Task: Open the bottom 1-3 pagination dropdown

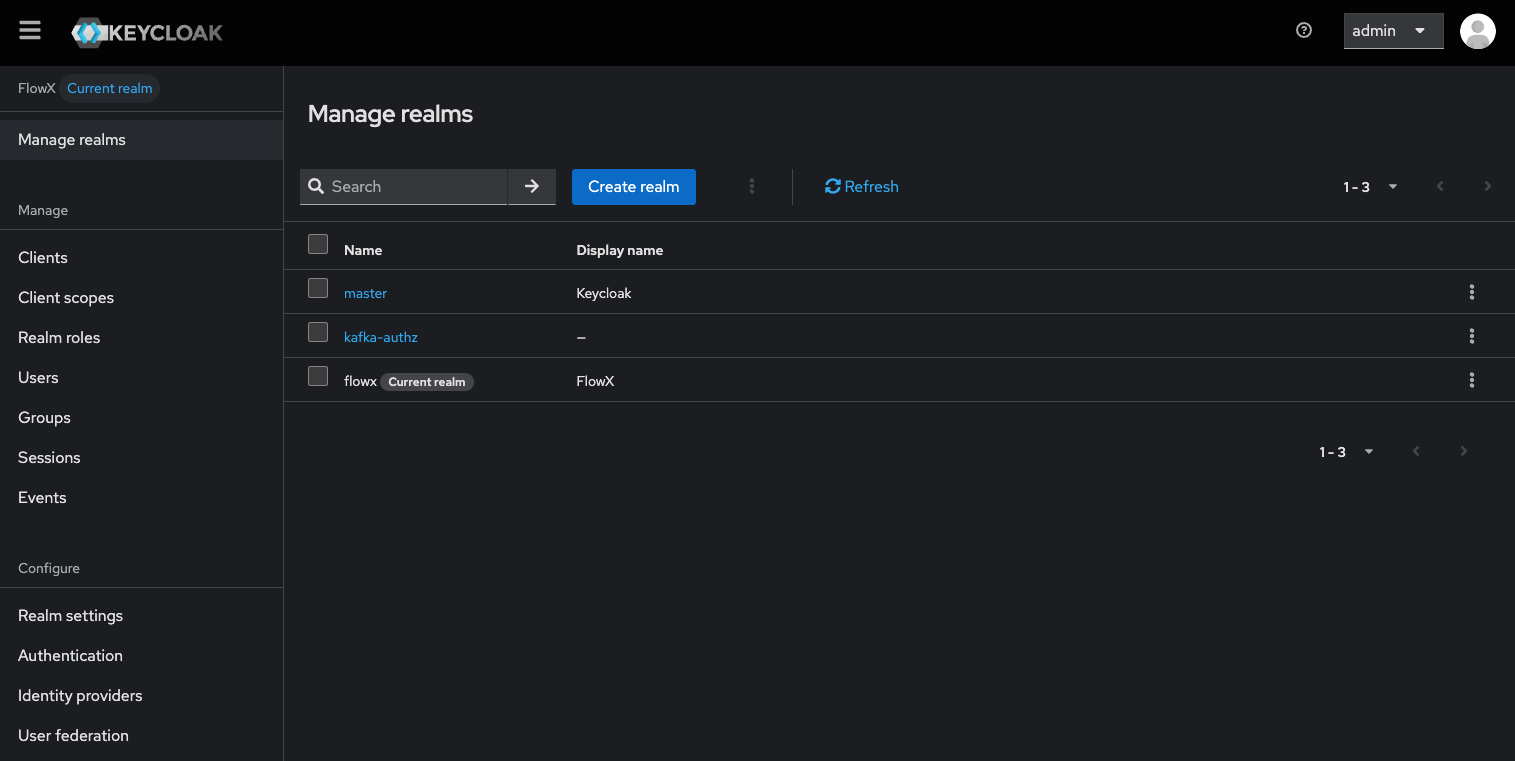Action: [x=1346, y=452]
